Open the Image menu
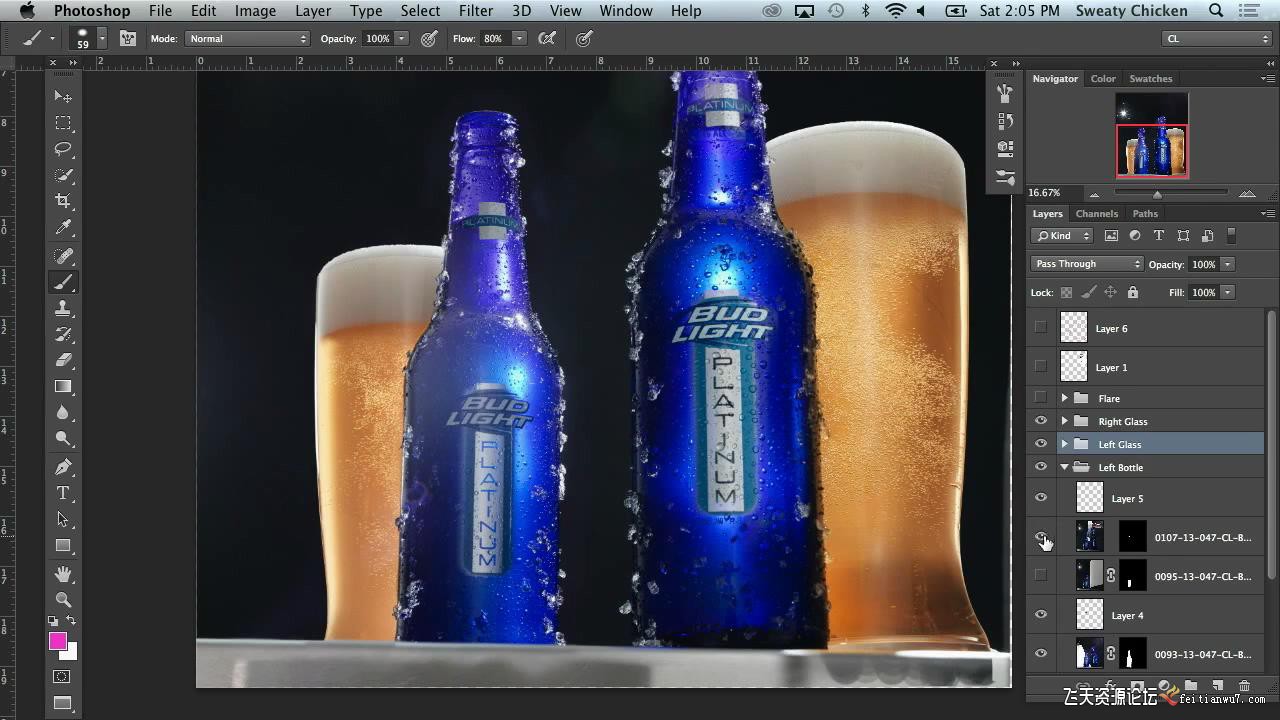 pos(255,11)
